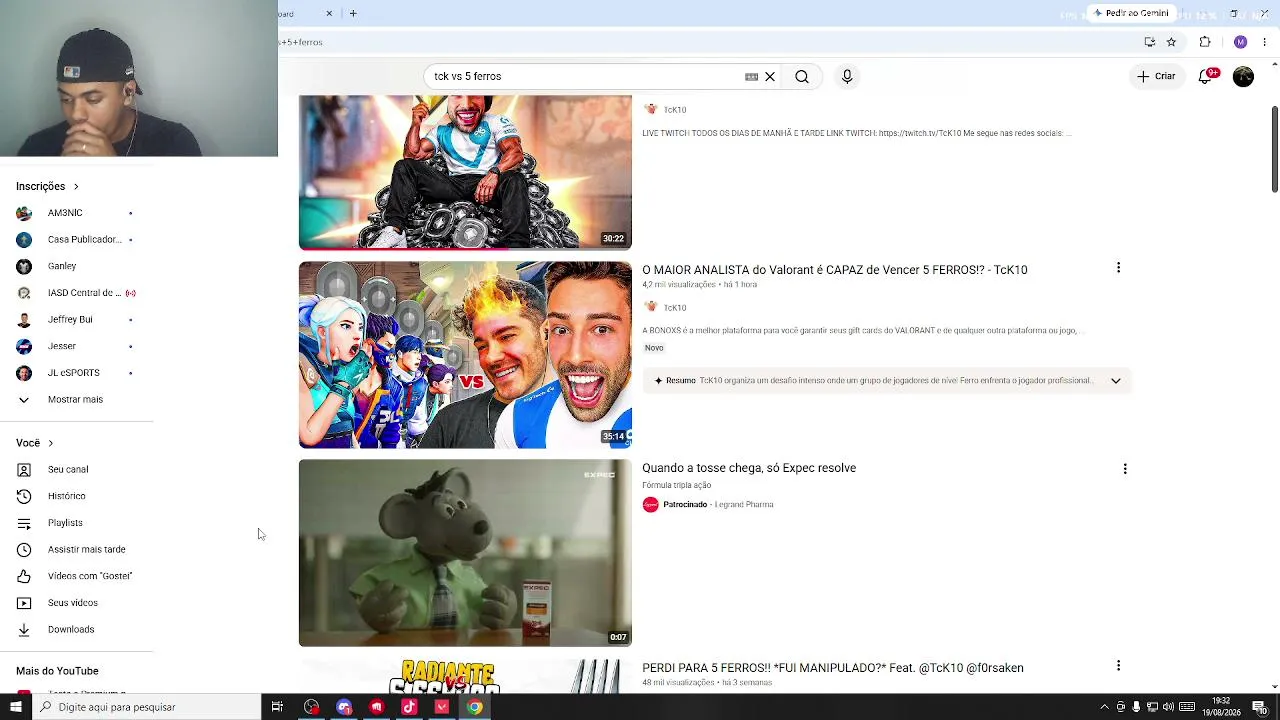
Task: Clear the search box with the X icon
Action: [x=770, y=76]
